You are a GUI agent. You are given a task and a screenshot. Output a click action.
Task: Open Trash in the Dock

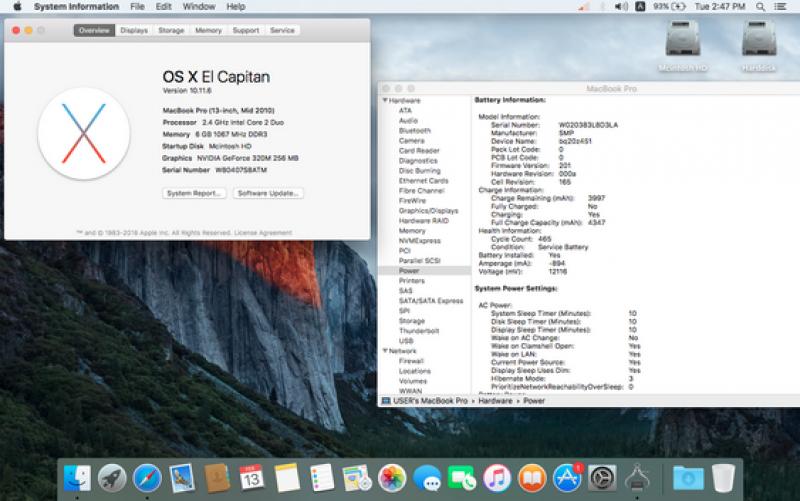point(723,478)
